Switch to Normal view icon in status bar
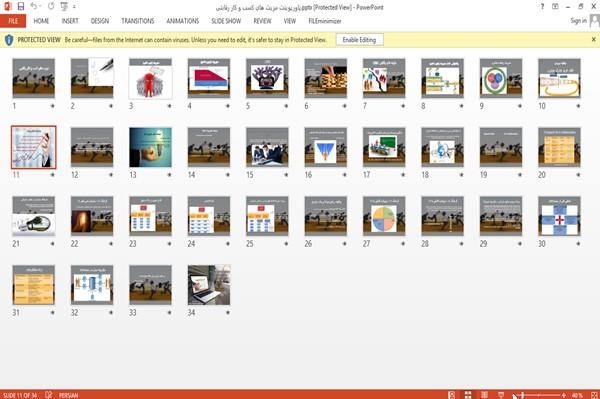This screenshot has height=399, width=600. 452,395
